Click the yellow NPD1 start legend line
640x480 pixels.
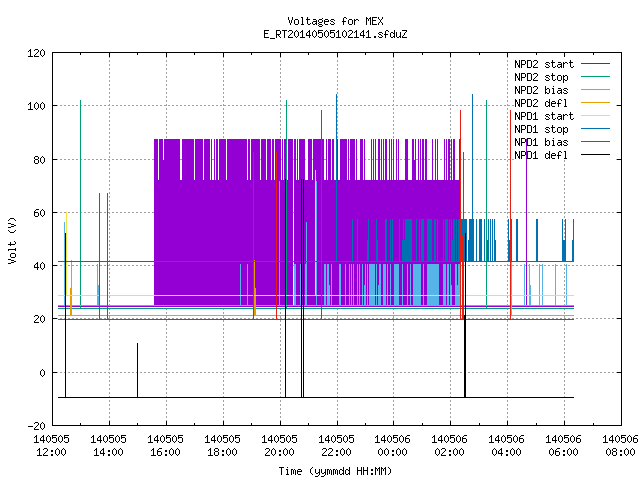pos(595,116)
